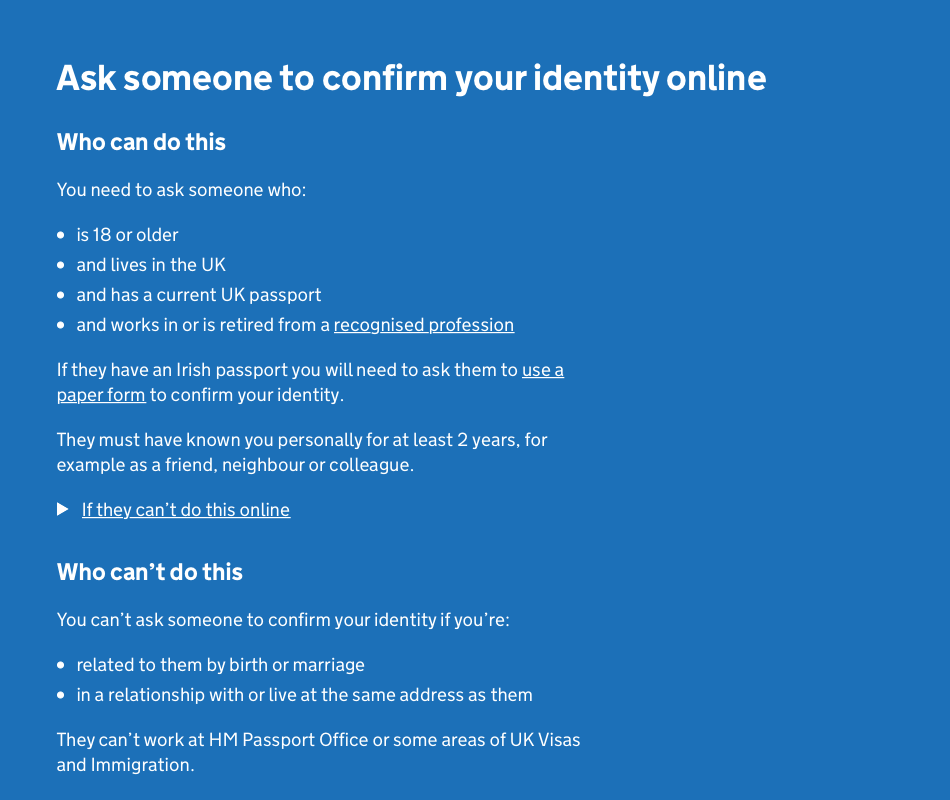Image resolution: width=950 pixels, height=800 pixels.
Task: Click 'and works in or is retired' text
Action: point(203,325)
